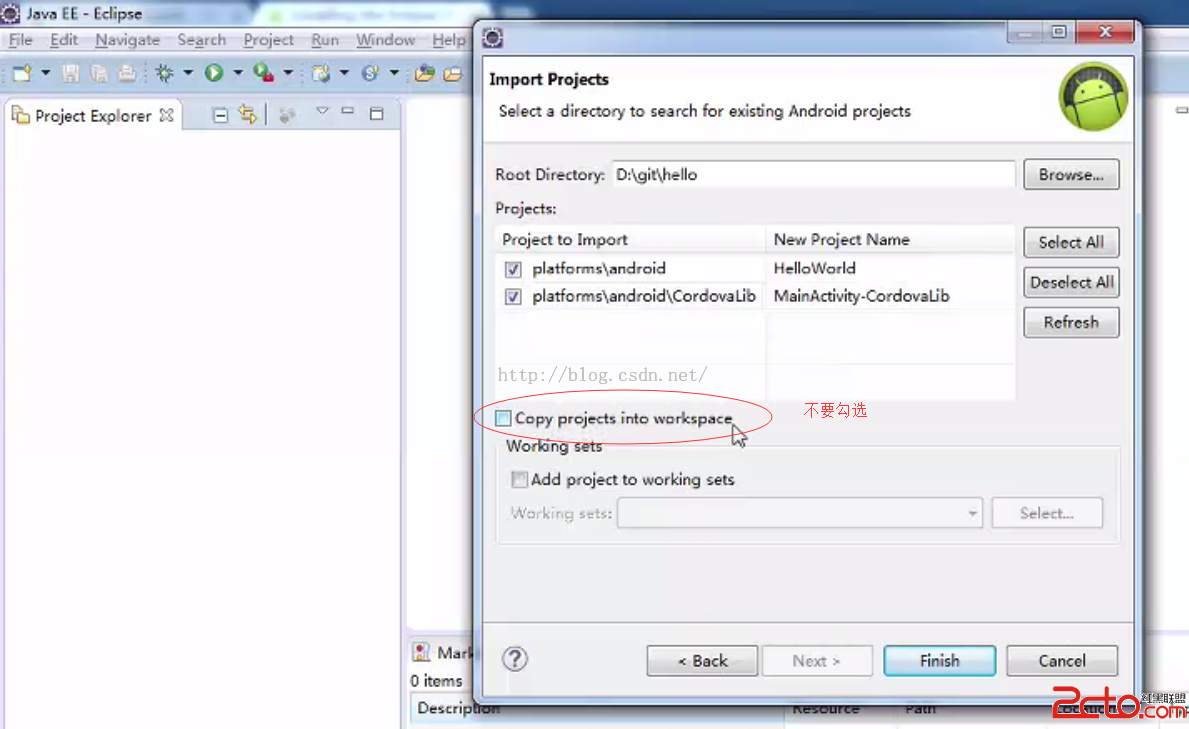Image resolution: width=1189 pixels, height=729 pixels.
Task: Close the Import Projects dialog window
Action: coord(1105,32)
